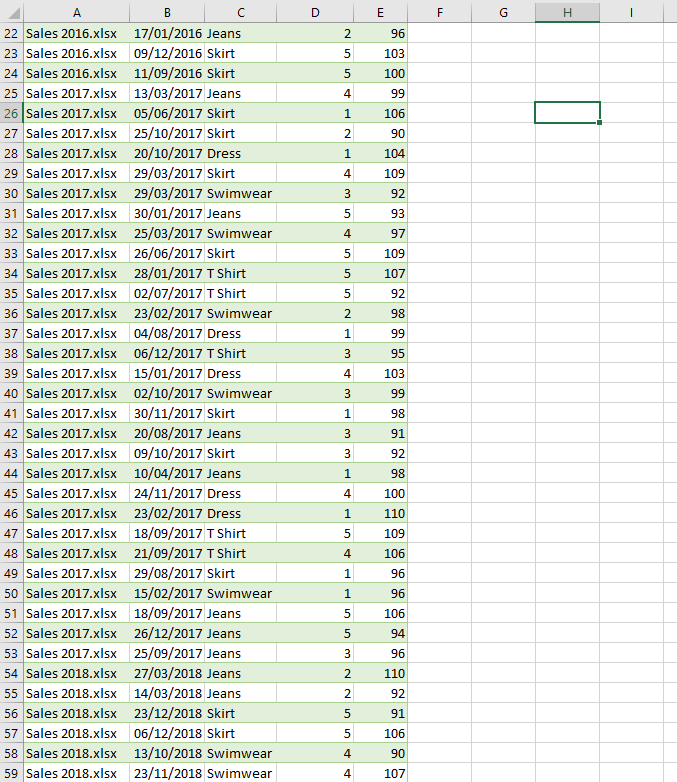The height and width of the screenshot is (782, 677).
Task: Click the column F header
Action: click(x=439, y=12)
